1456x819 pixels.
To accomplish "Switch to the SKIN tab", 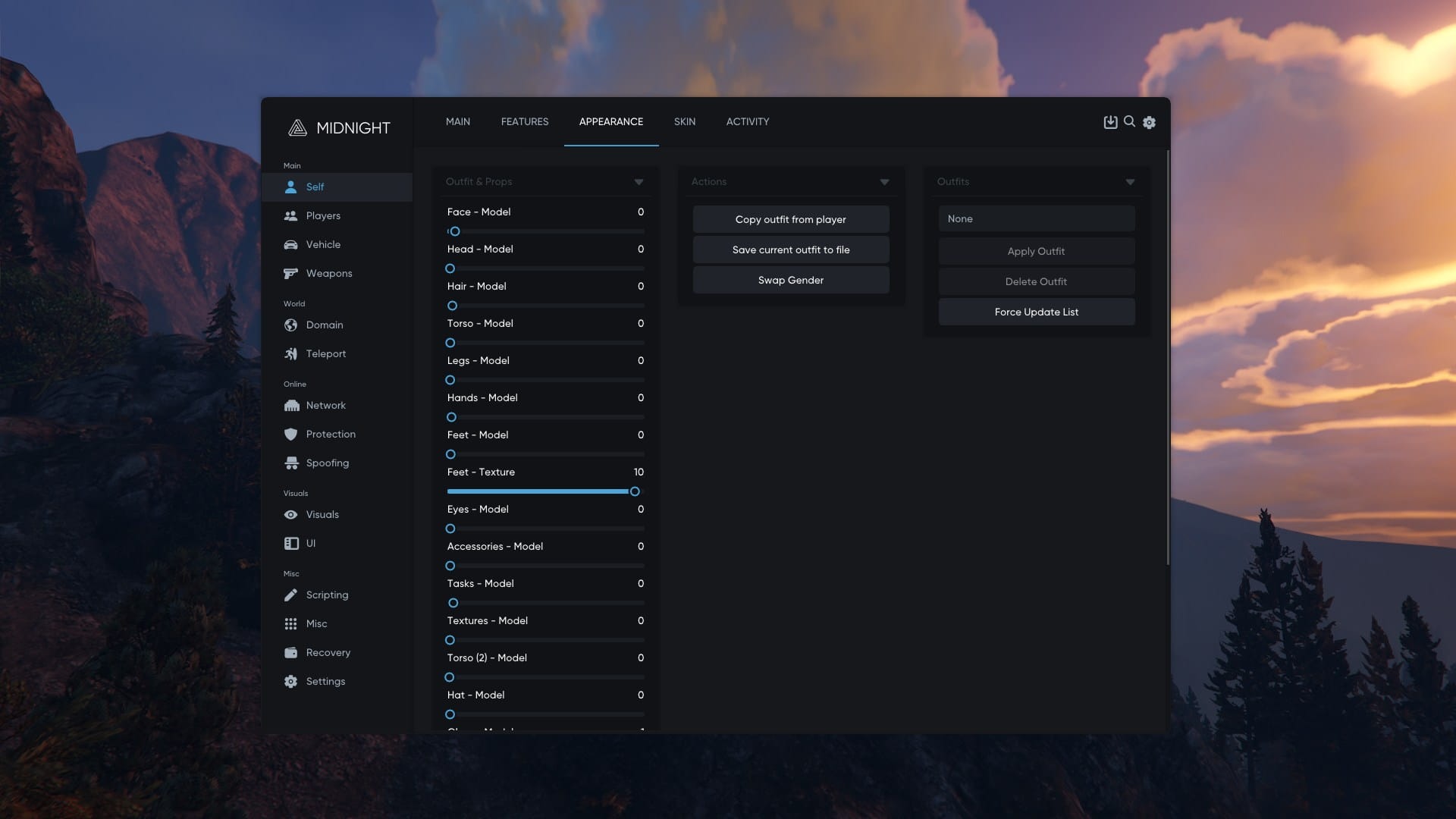I will tap(685, 121).
